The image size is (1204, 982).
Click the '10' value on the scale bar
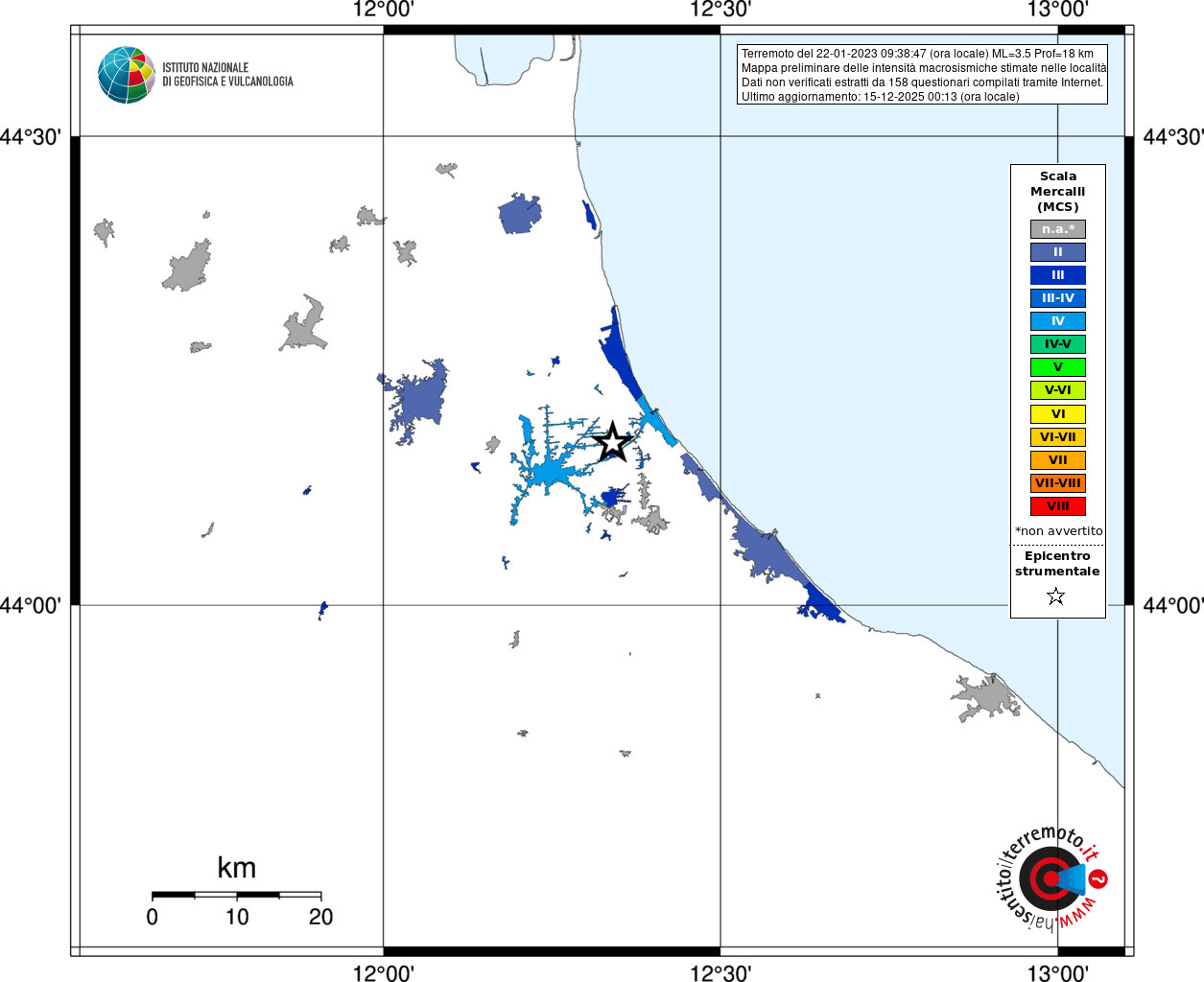pyautogui.click(x=237, y=917)
